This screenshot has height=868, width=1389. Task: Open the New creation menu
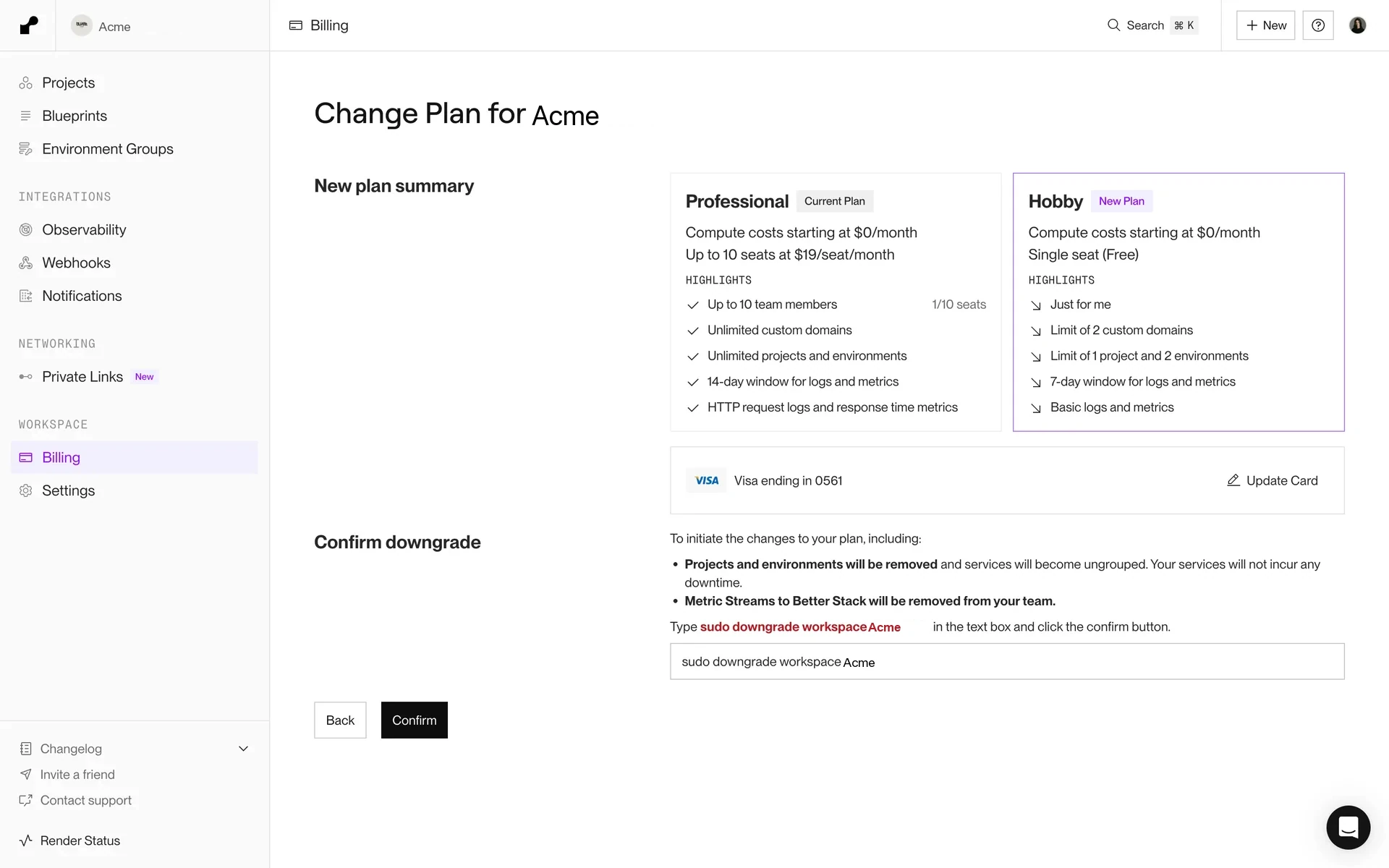1265,25
